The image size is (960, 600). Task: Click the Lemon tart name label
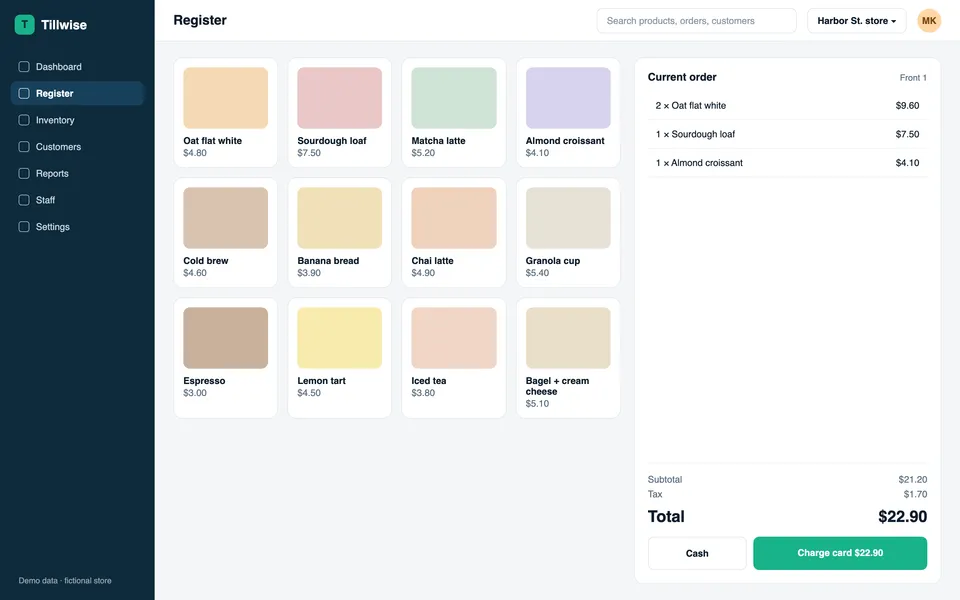pos(321,381)
